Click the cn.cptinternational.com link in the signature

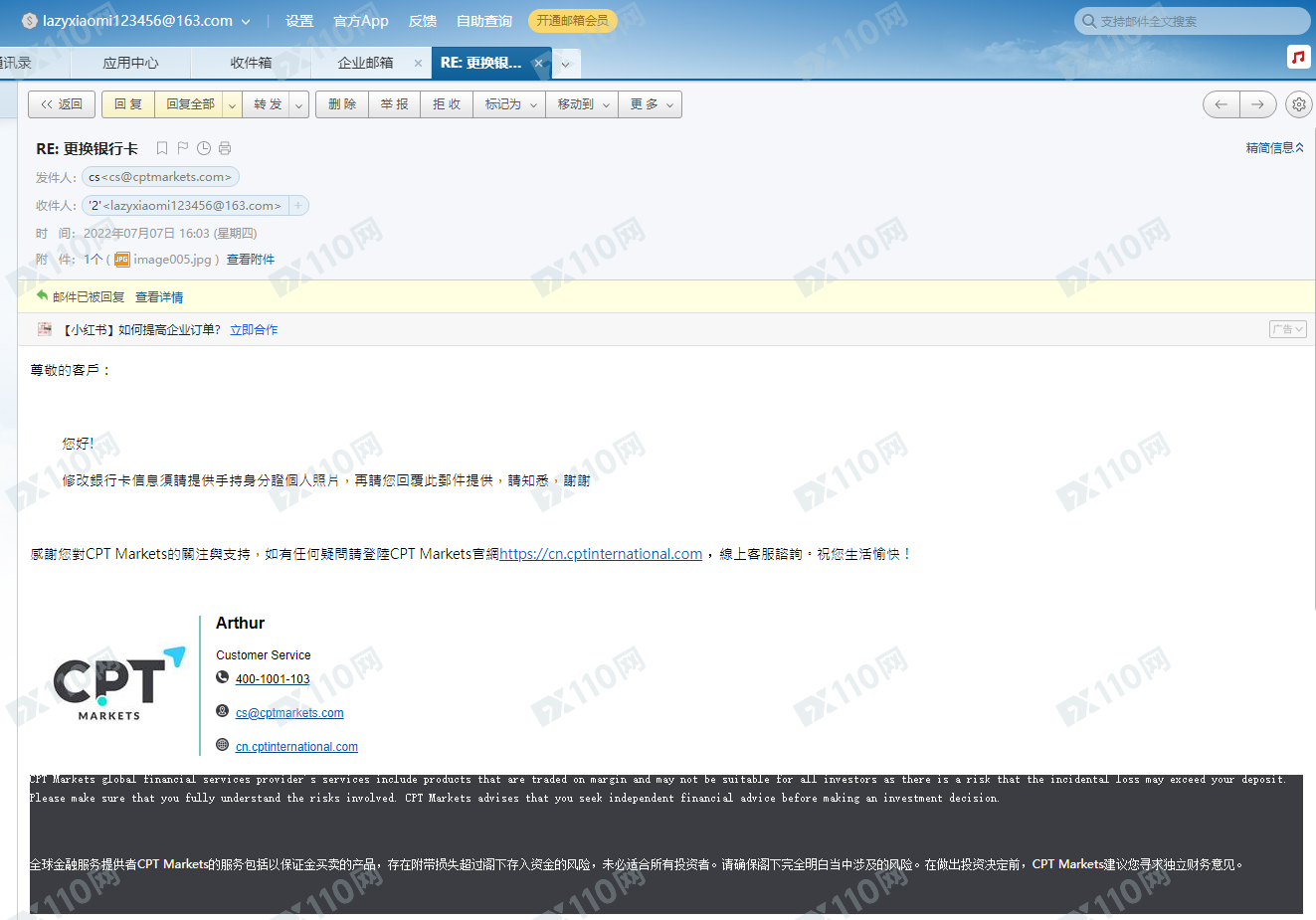point(296,747)
